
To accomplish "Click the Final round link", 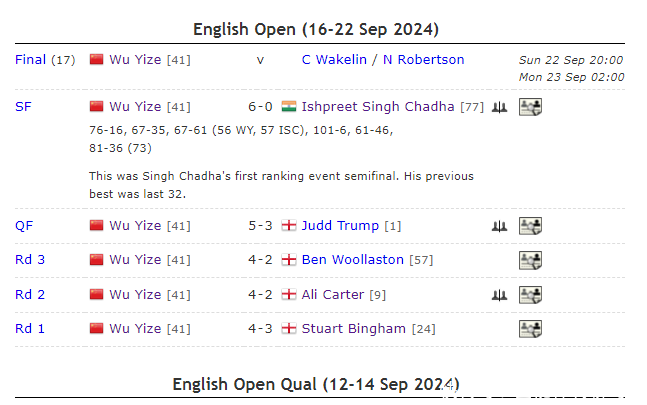I will [30, 60].
